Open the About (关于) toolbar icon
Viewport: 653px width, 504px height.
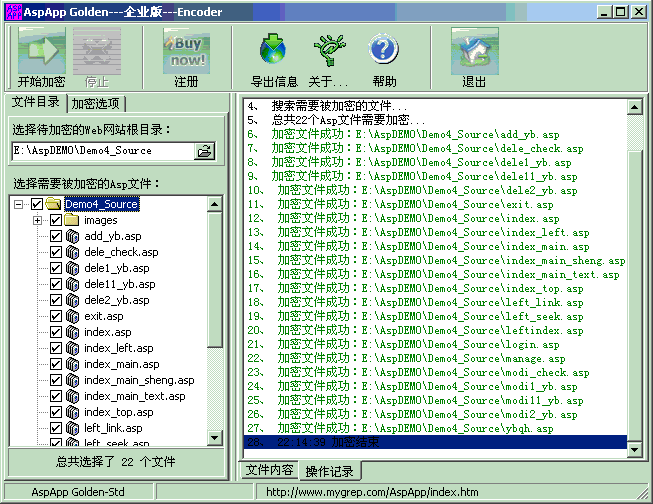[328, 50]
